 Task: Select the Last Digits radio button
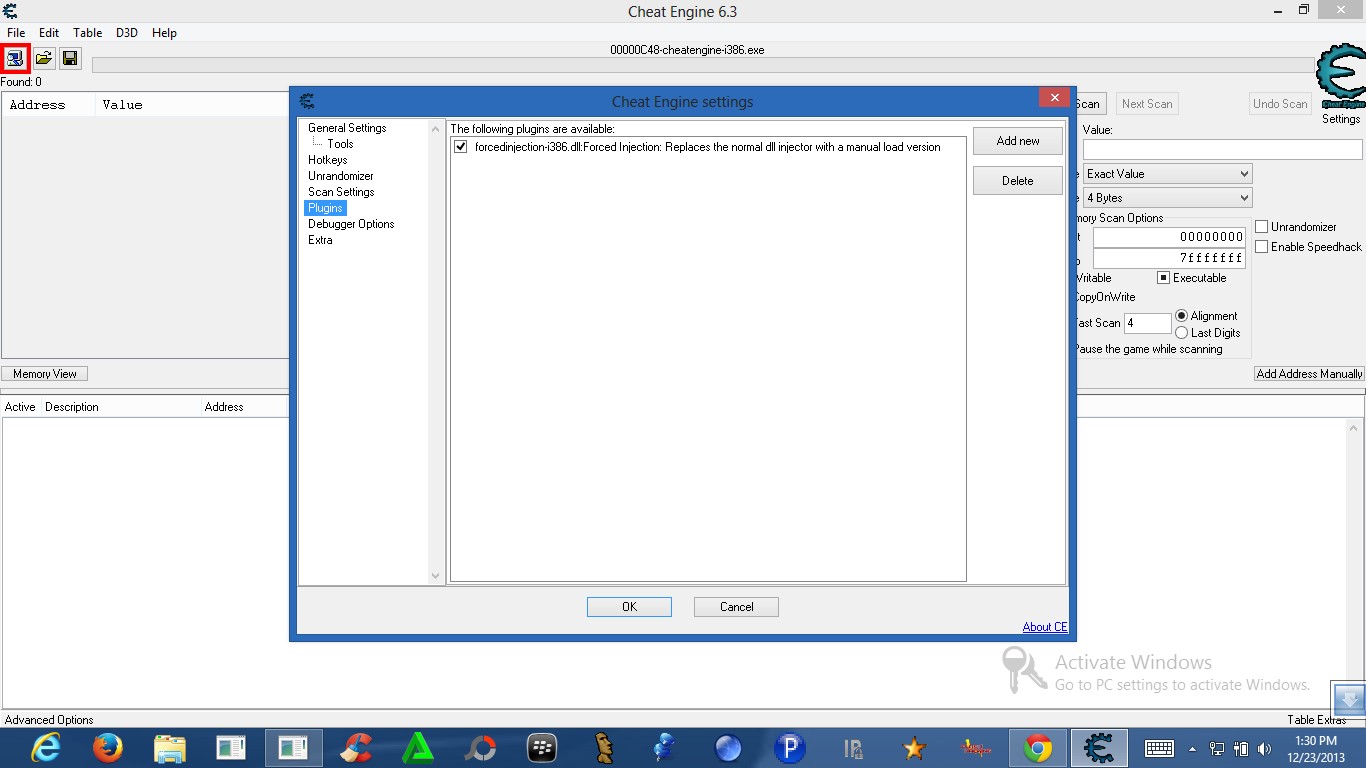point(1184,333)
